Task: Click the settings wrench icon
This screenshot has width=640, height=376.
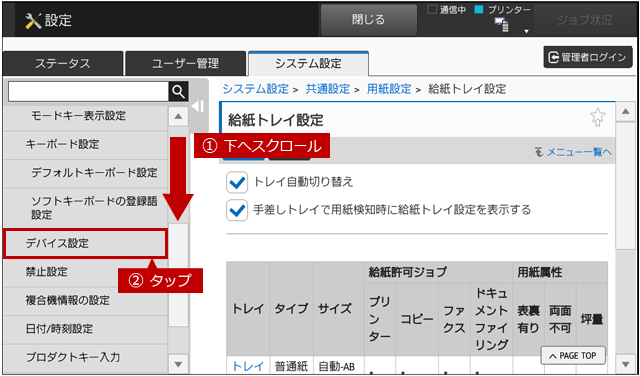Action: (33, 20)
